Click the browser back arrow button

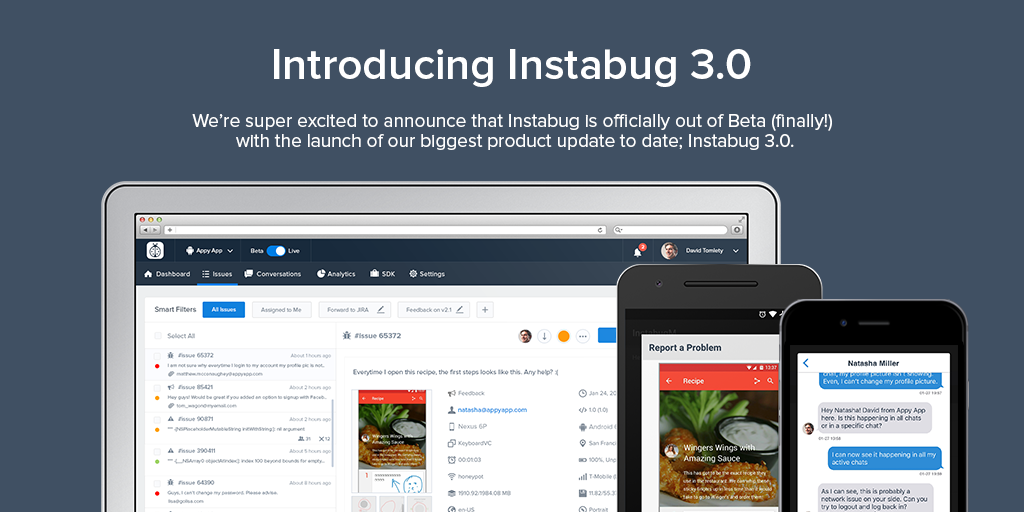[146, 230]
